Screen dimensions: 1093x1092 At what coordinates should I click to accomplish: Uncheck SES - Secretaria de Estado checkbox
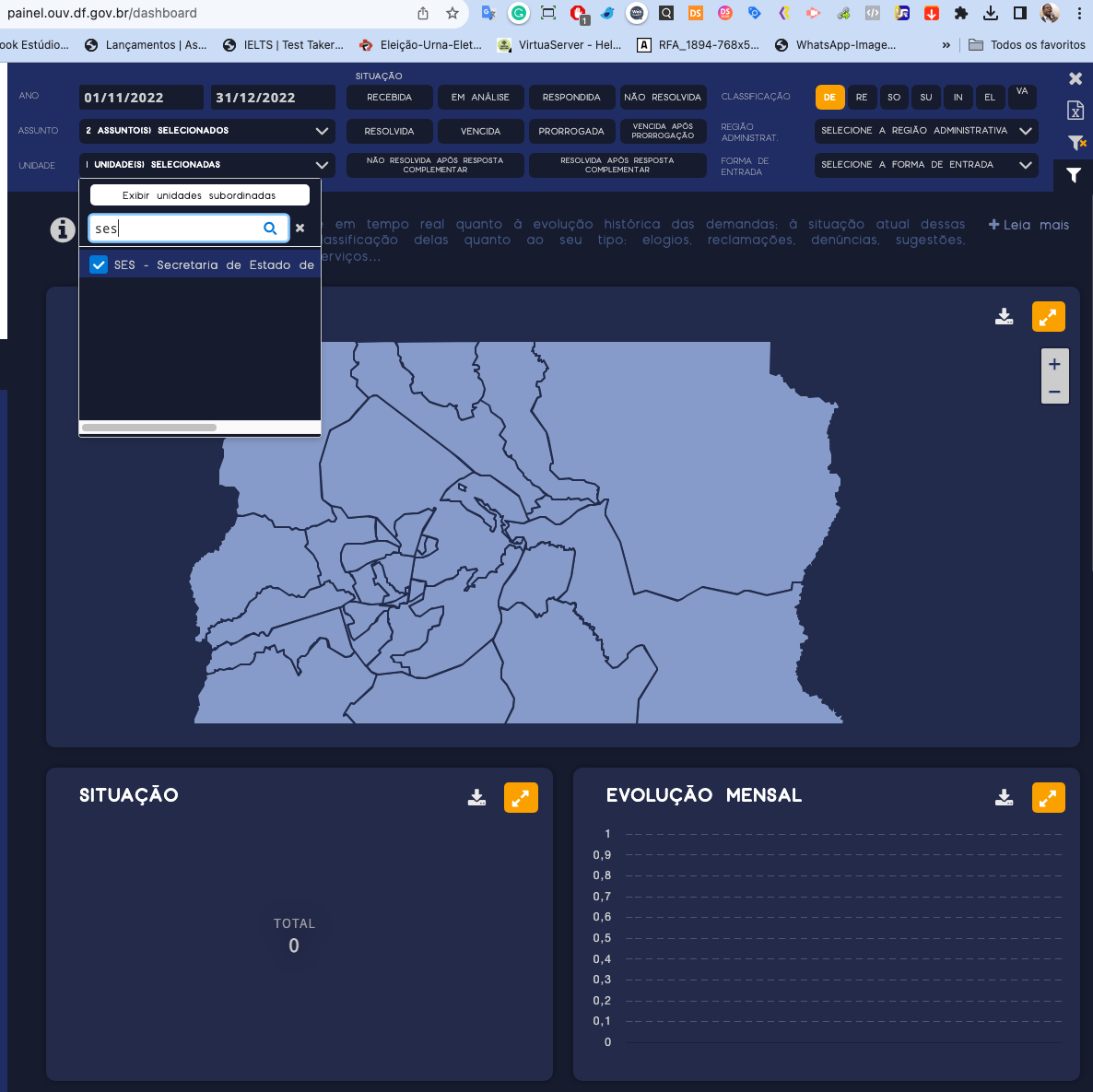(99, 264)
